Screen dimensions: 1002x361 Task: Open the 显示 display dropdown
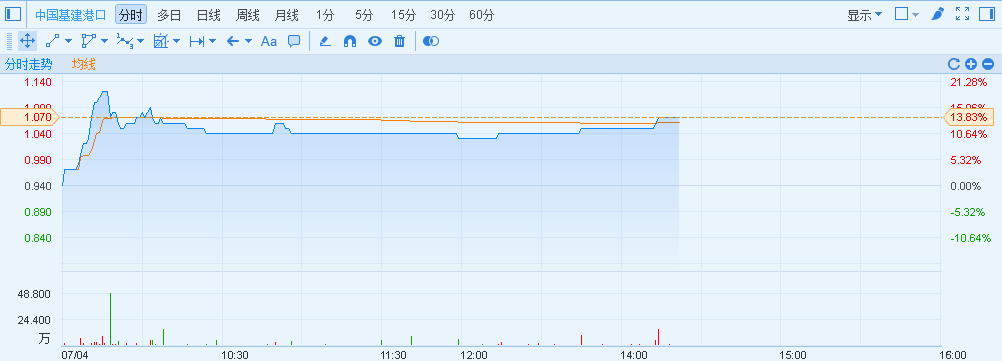pos(865,15)
